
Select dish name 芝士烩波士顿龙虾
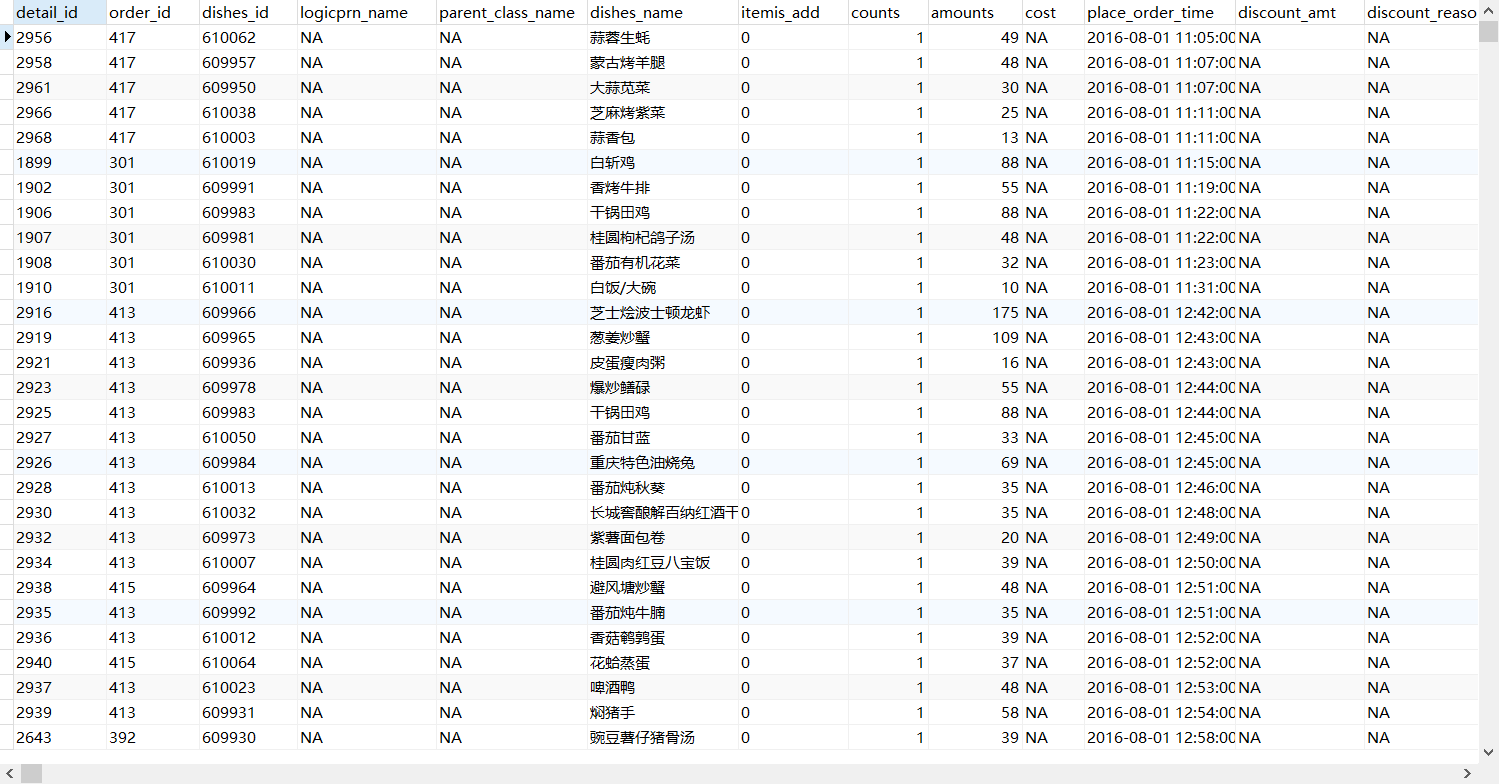(x=650, y=312)
